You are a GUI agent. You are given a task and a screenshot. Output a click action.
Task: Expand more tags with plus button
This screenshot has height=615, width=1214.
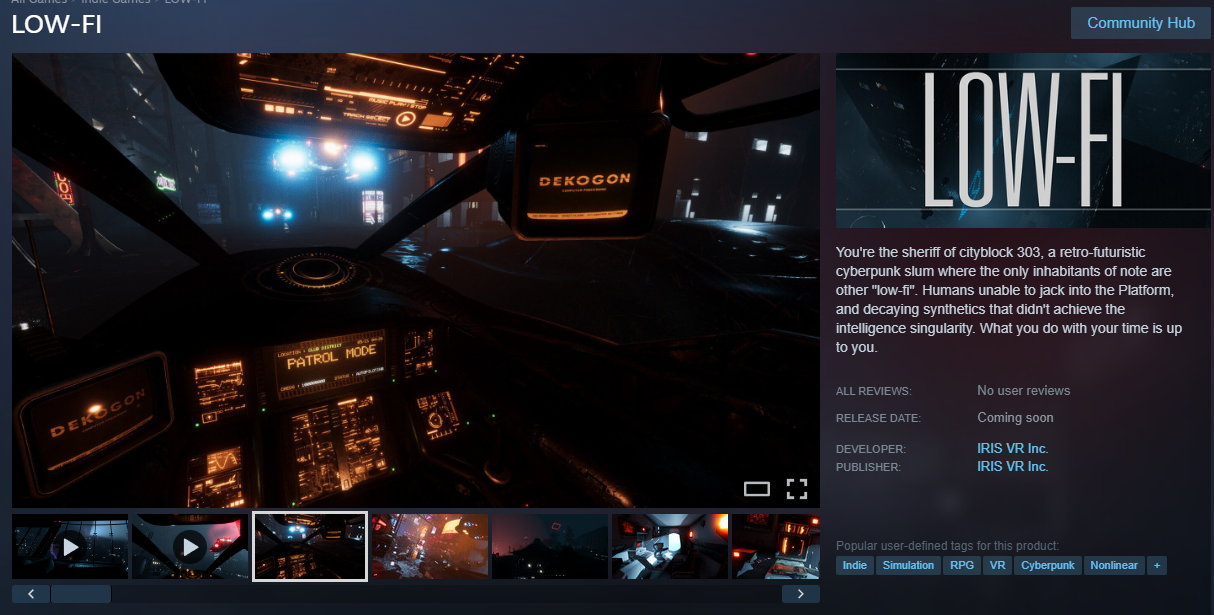click(1157, 565)
